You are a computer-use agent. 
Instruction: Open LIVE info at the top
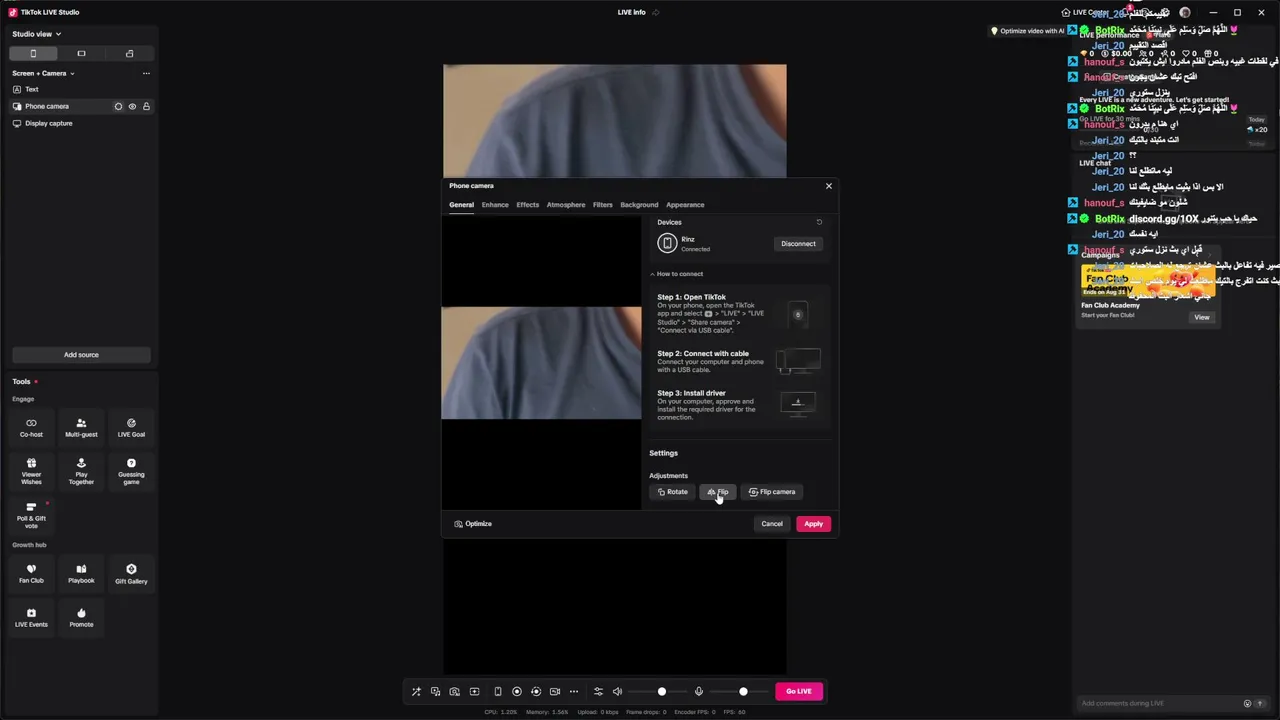638,12
